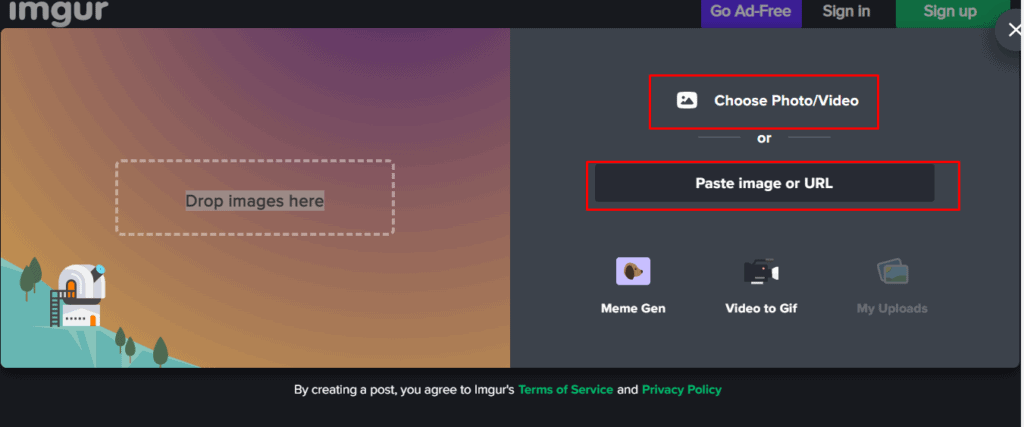Open the Privacy Policy link
1024x427 pixels.
click(x=681, y=390)
